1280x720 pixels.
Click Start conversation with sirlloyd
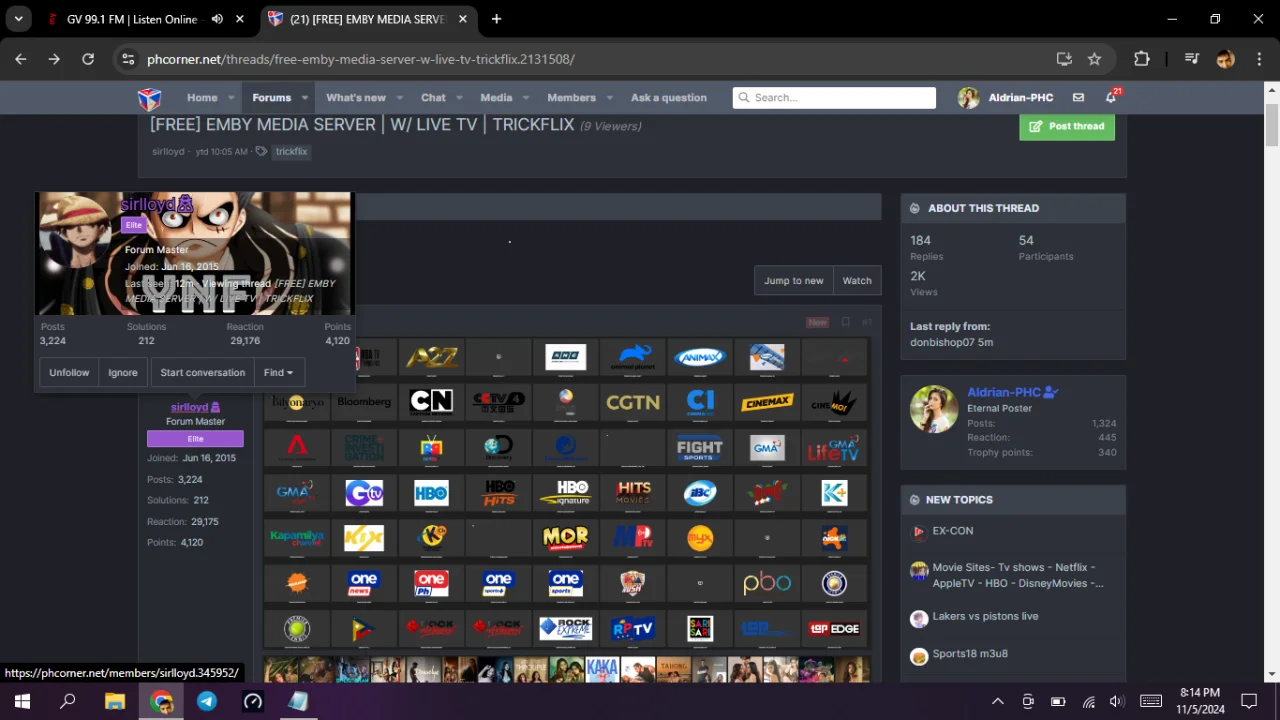203,373
